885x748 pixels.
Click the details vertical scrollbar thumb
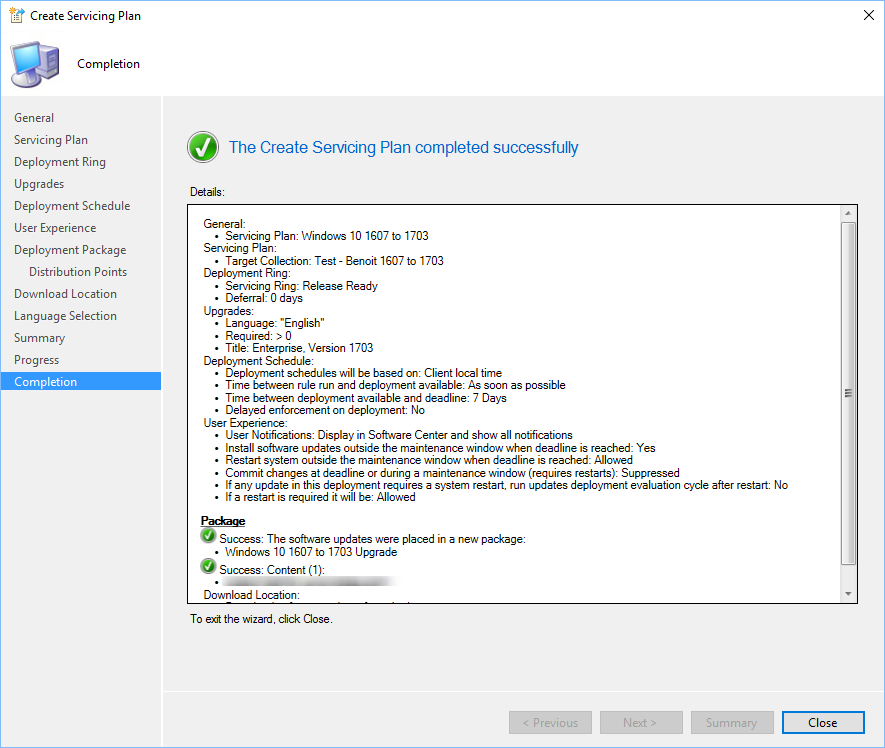click(848, 393)
